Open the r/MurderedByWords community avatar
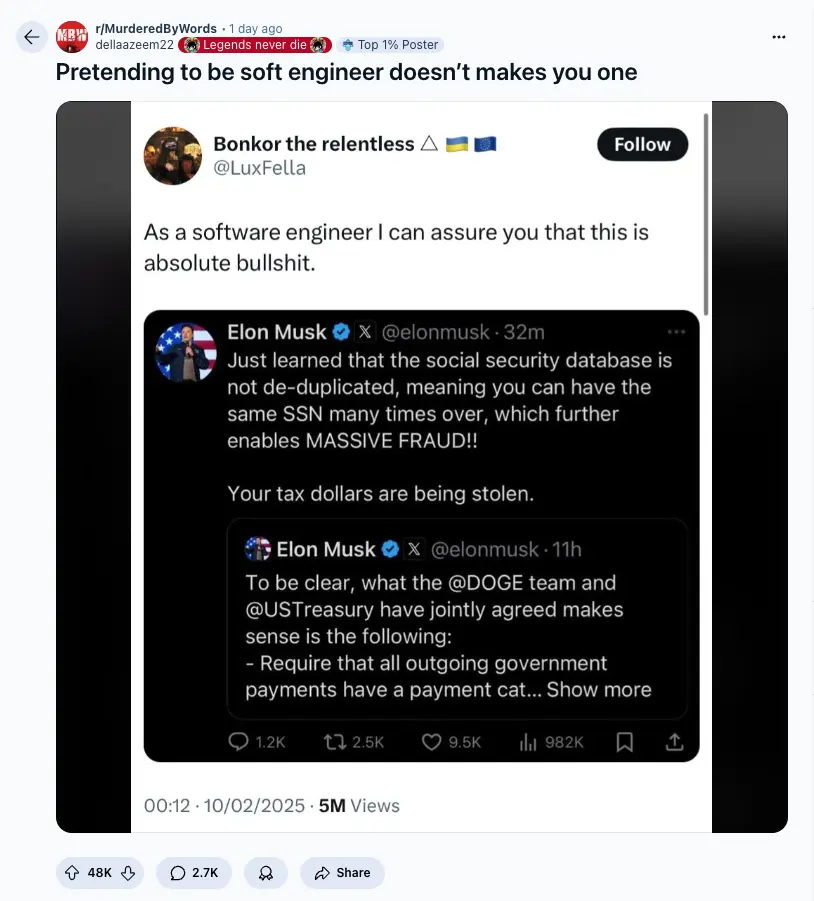This screenshot has width=814, height=901. tap(72, 36)
